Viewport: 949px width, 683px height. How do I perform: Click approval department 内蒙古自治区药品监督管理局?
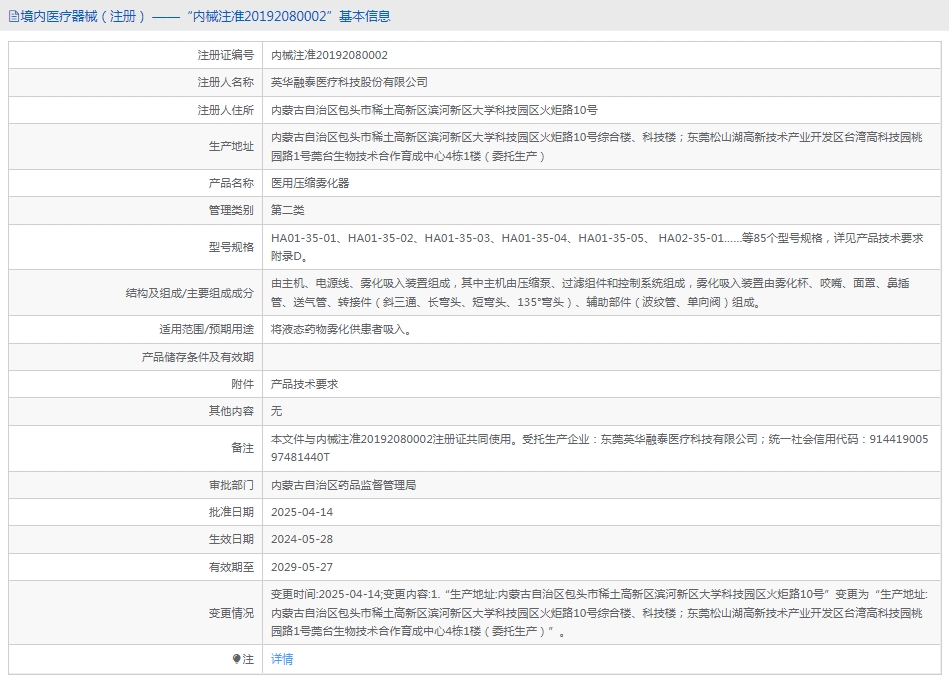(x=343, y=485)
